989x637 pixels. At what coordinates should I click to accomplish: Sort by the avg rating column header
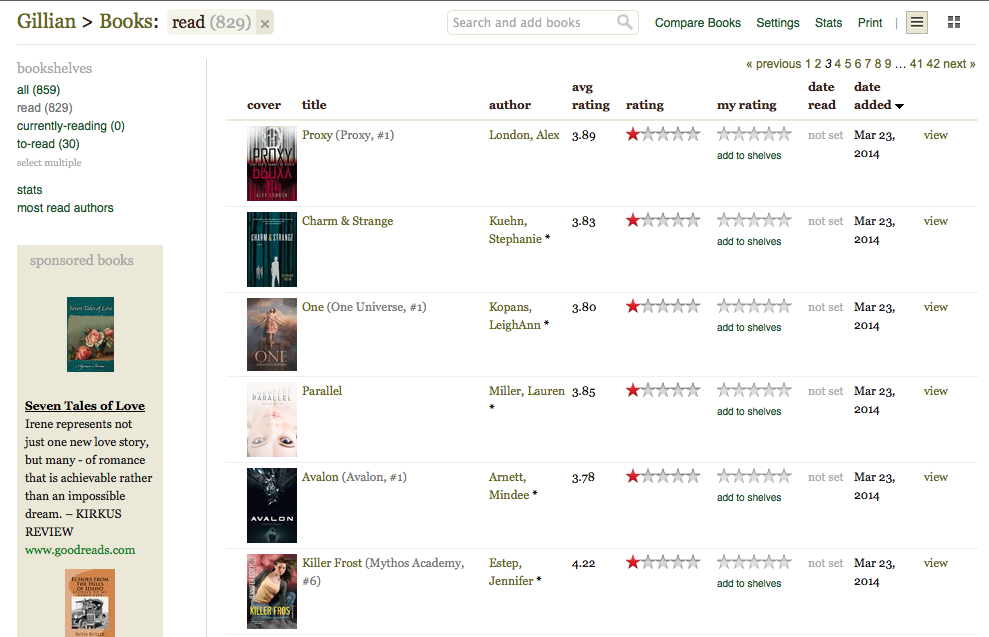click(x=590, y=96)
